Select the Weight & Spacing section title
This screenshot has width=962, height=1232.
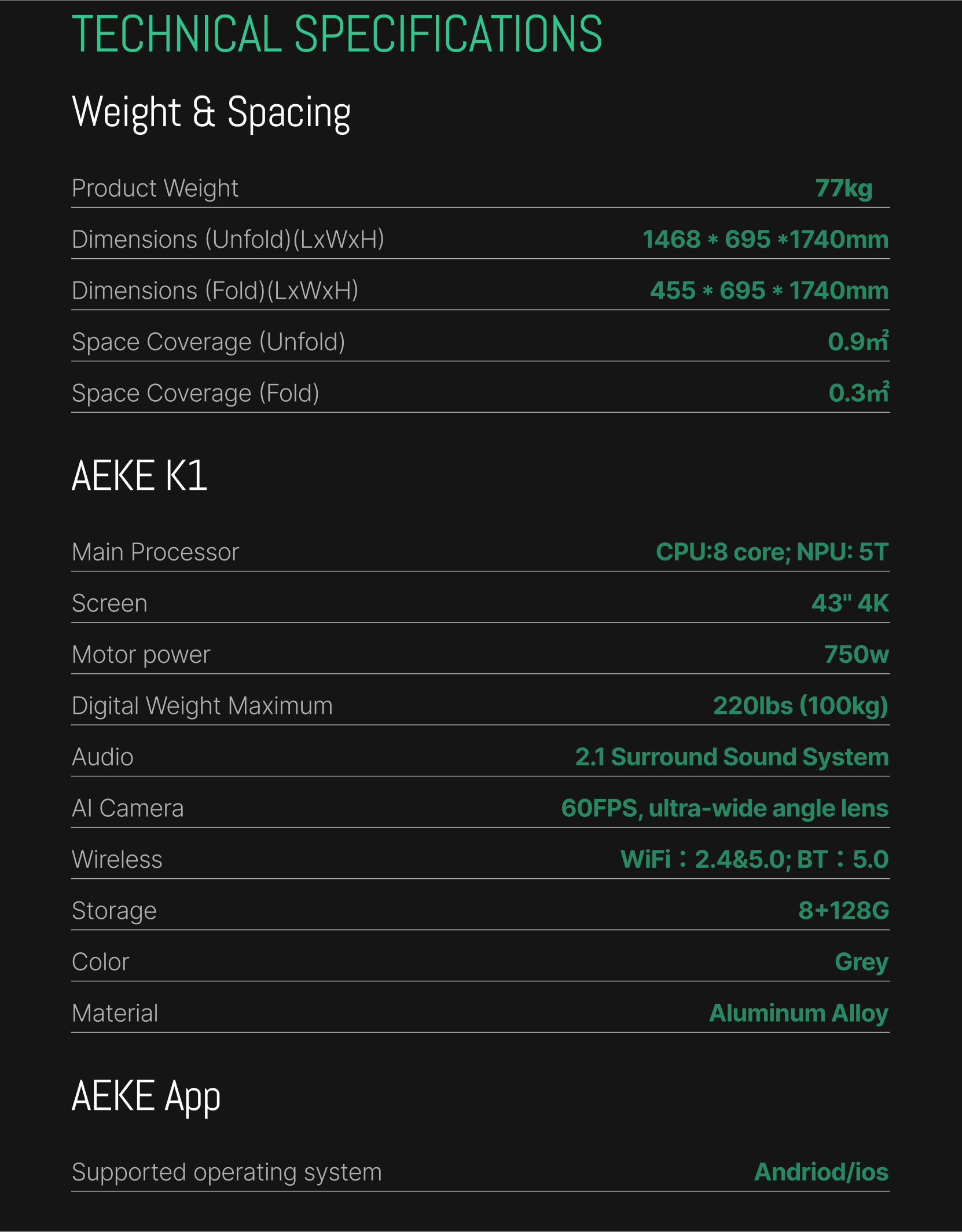click(211, 113)
